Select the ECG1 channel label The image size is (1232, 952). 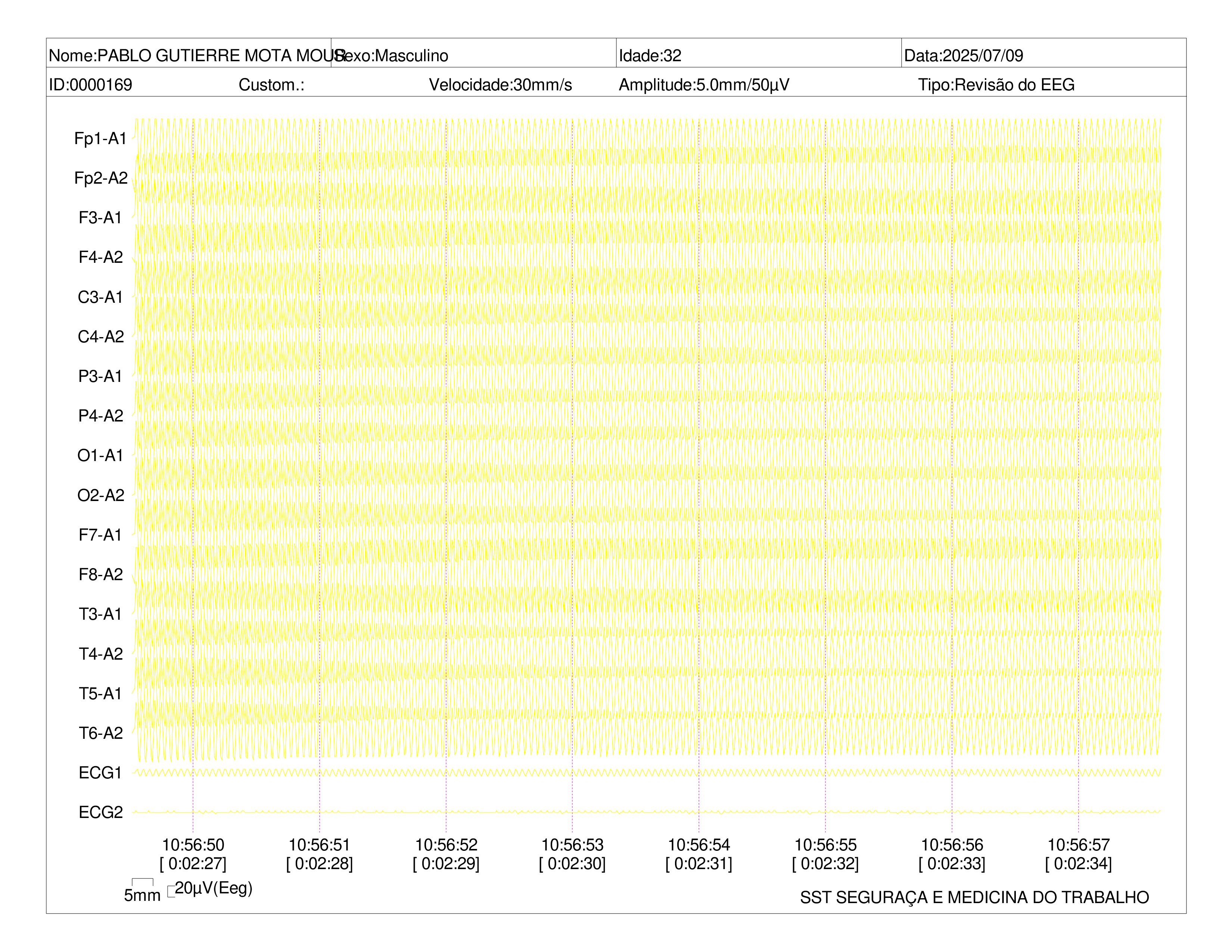coord(100,773)
